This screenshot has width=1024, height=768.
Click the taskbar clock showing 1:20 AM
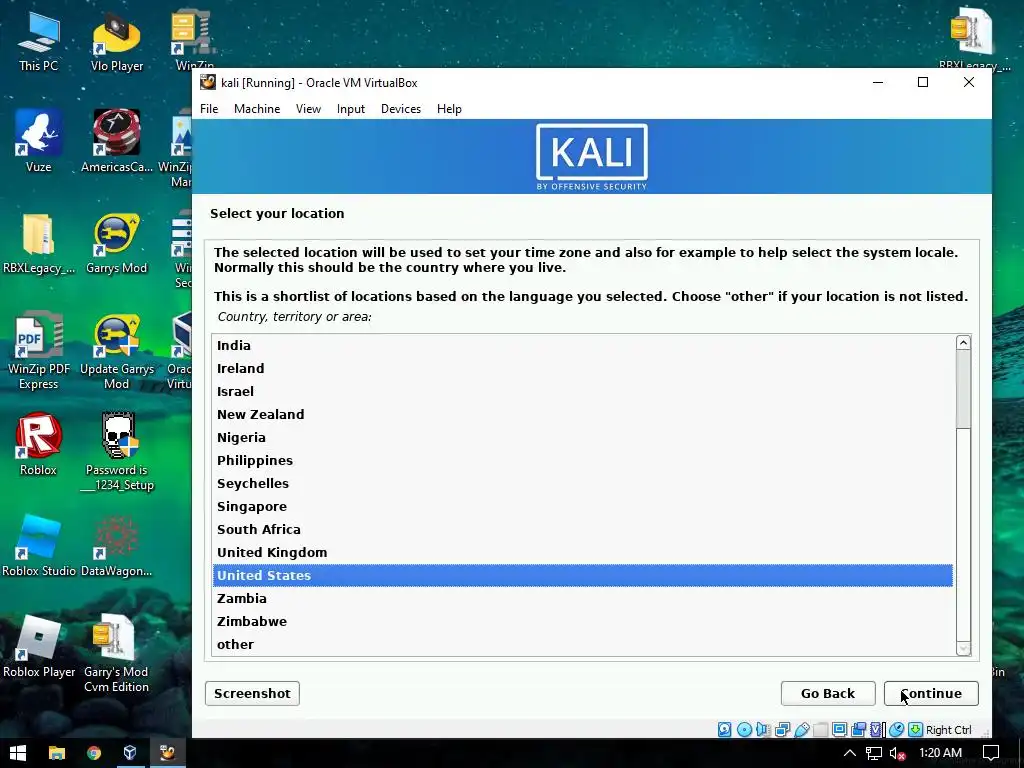940,753
